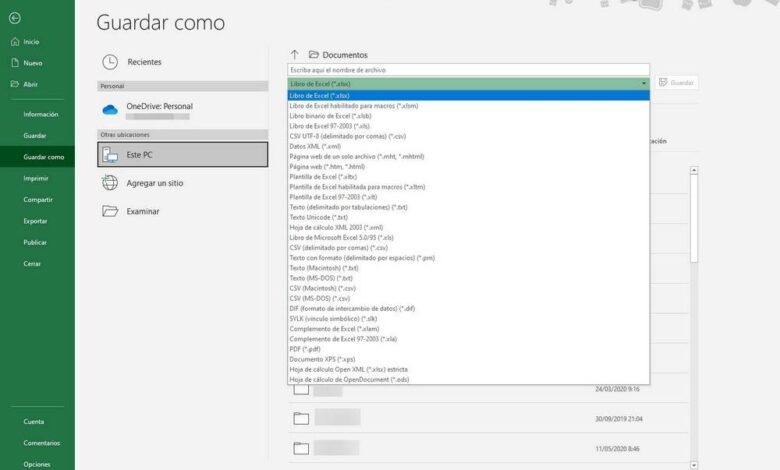Image resolution: width=780 pixels, height=470 pixels.
Task: Select Libro de Microsoft Excel 5.0/95
Action: pyautogui.click(x=469, y=238)
